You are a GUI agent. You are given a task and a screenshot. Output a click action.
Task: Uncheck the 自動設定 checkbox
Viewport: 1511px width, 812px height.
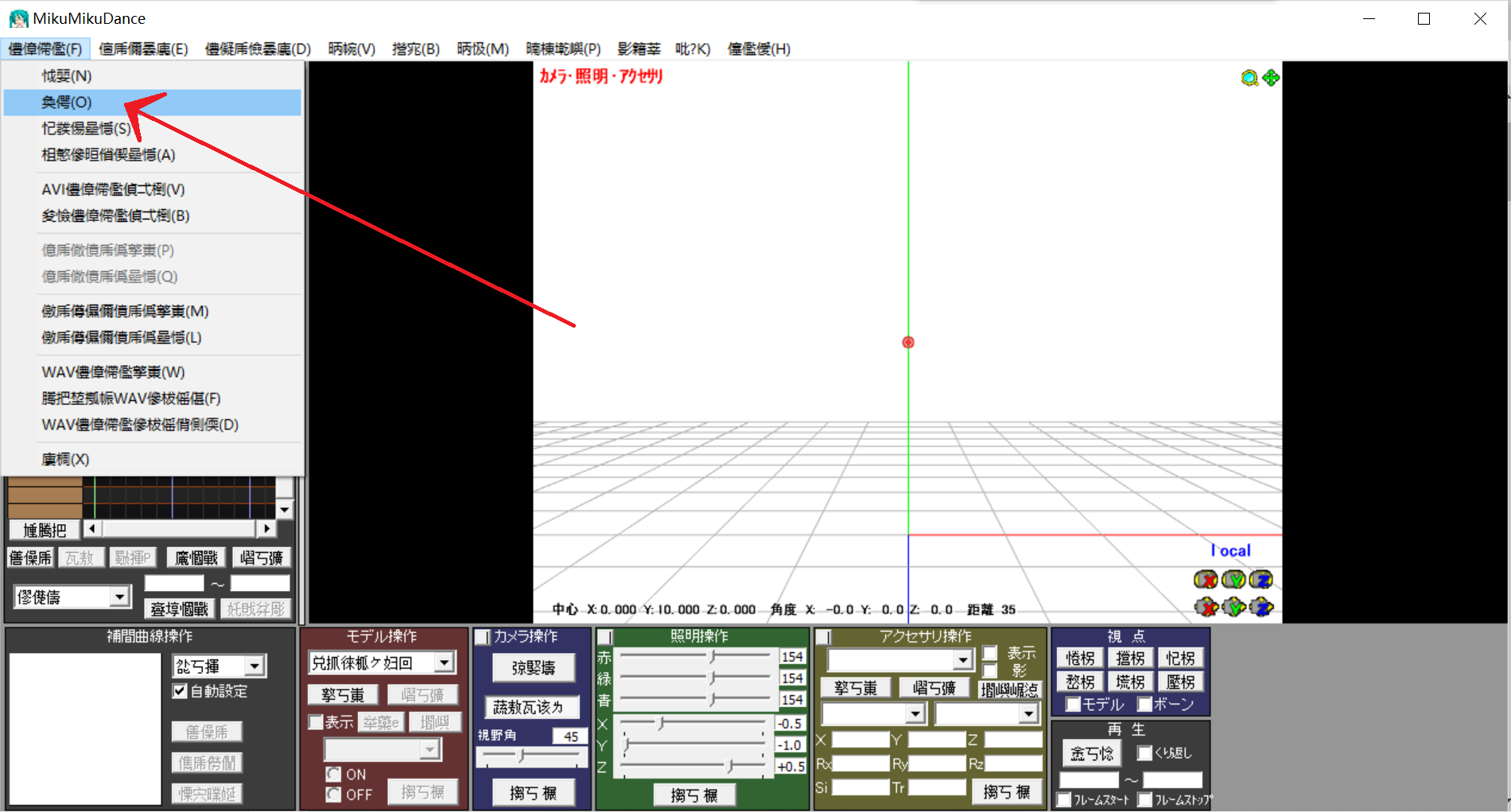click(181, 691)
